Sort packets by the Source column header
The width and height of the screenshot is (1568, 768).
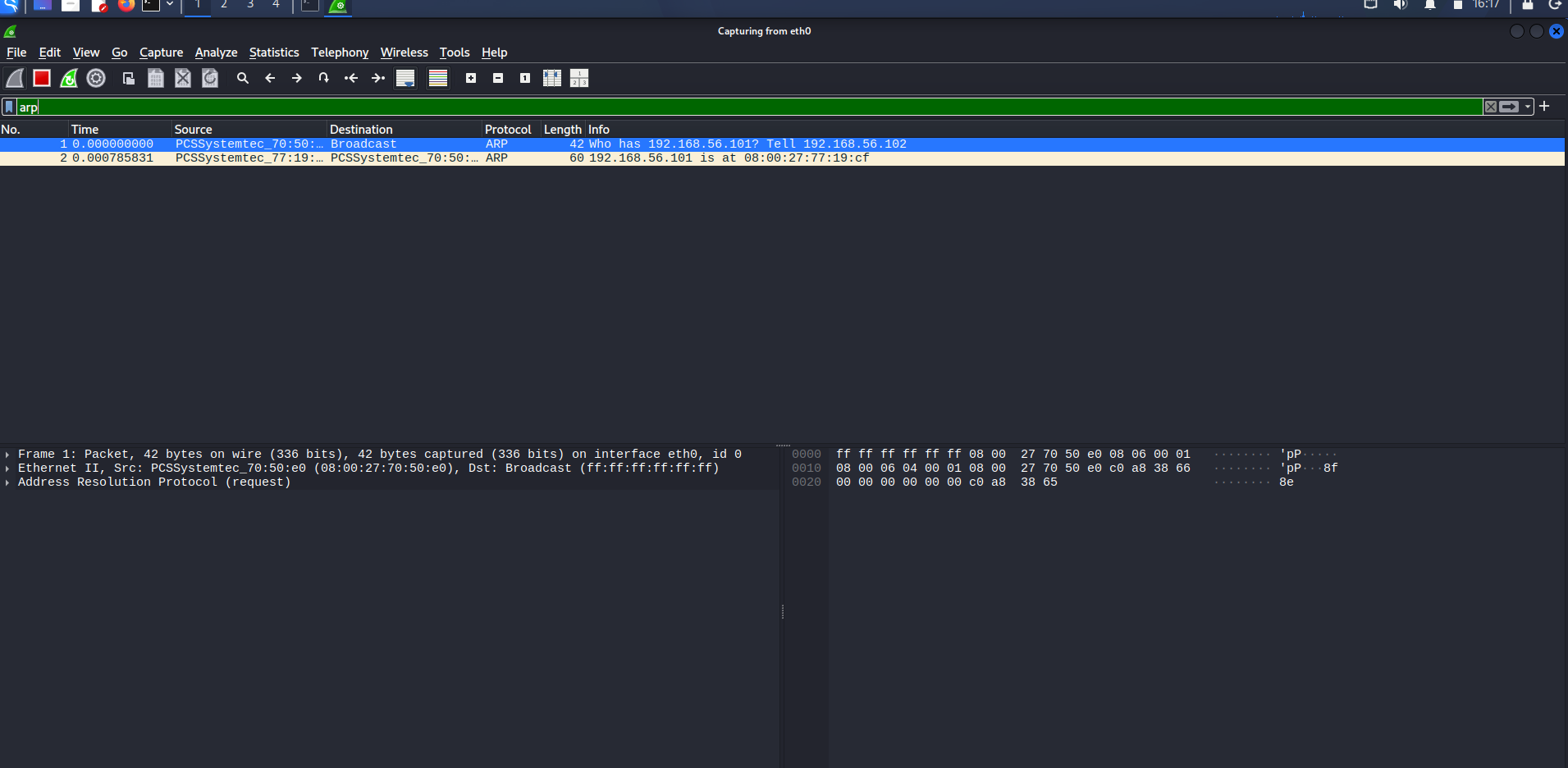249,130
